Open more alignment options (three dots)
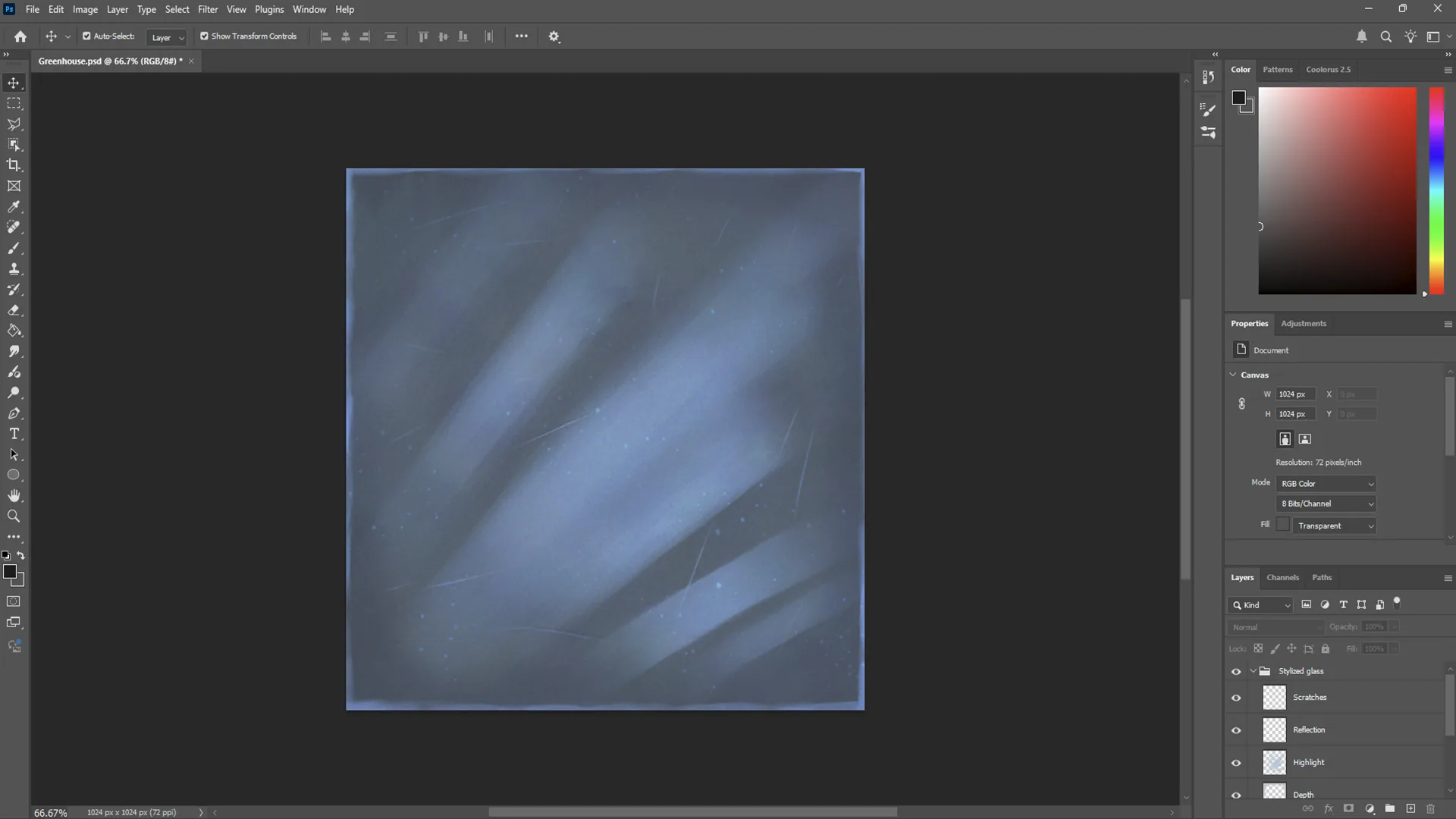The image size is (1456, 819). click(521, 36)
